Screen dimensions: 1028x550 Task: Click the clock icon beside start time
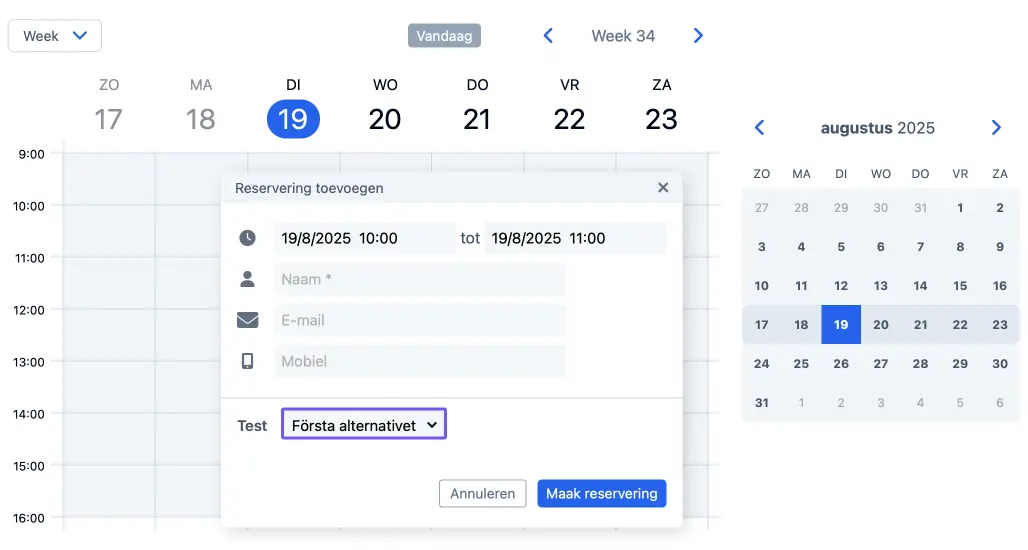(x=247, y=238)
